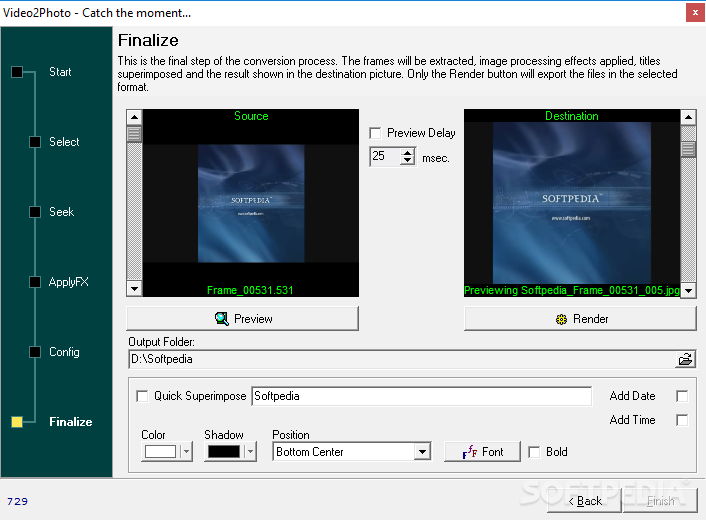Image resolution: width=706 pixels, height=520 pixels.
Task: Click the Destination scrollbar down arrow
Action: pyautogui.click(x=688, y=290)
